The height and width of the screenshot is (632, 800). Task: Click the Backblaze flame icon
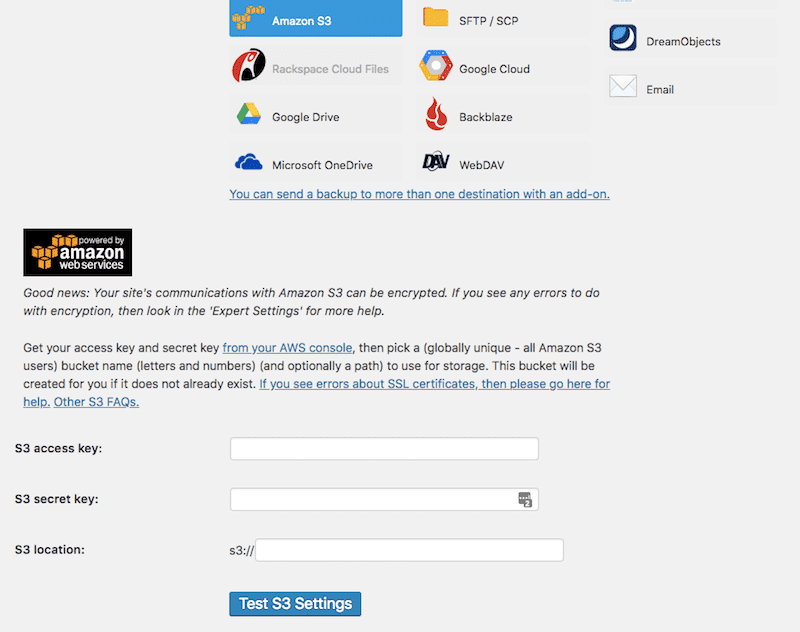point(436,114)
